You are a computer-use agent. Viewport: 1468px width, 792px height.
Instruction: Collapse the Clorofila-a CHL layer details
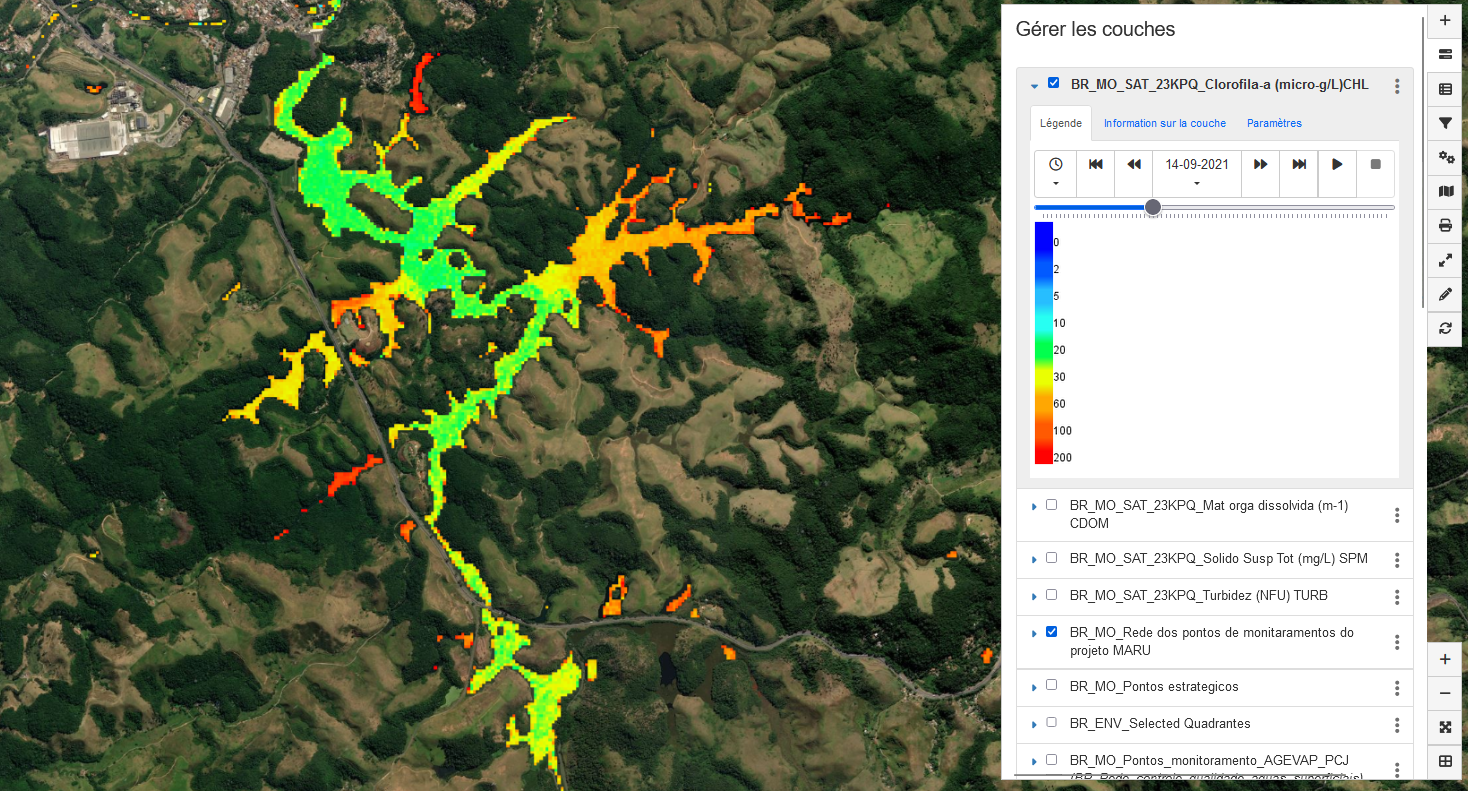tap(1034, 86)
